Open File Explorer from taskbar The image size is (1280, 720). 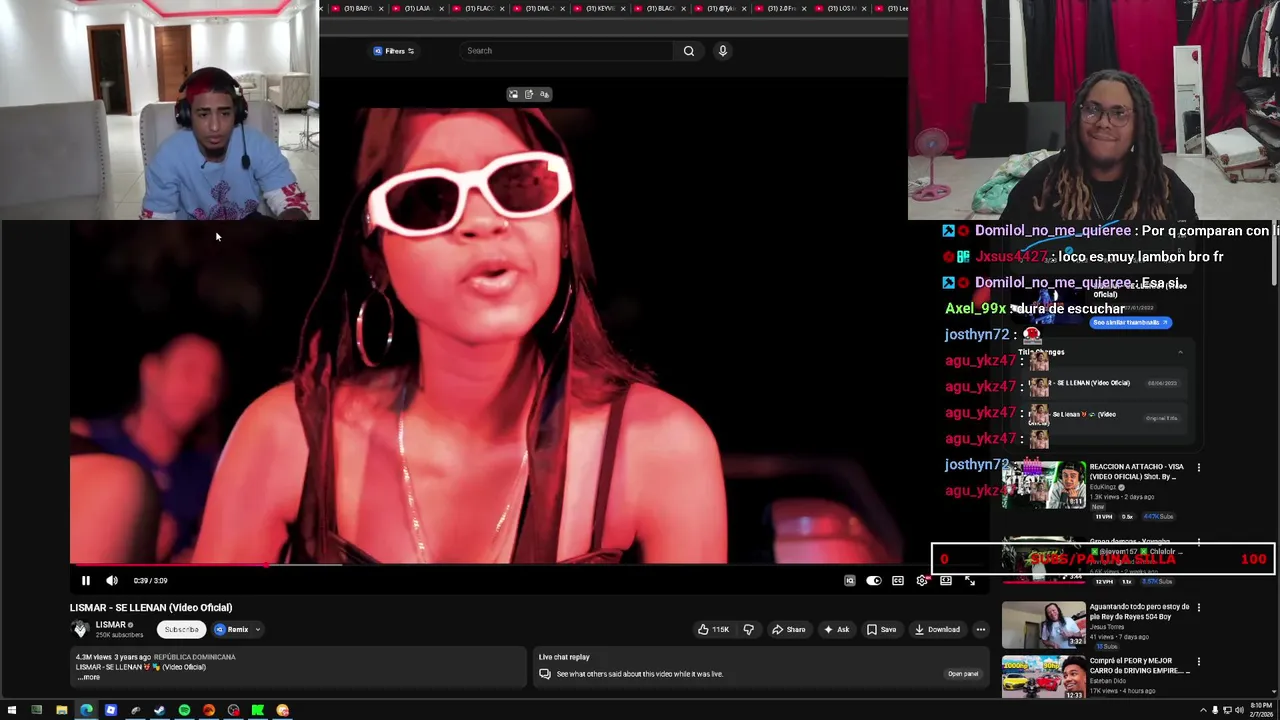61,710
